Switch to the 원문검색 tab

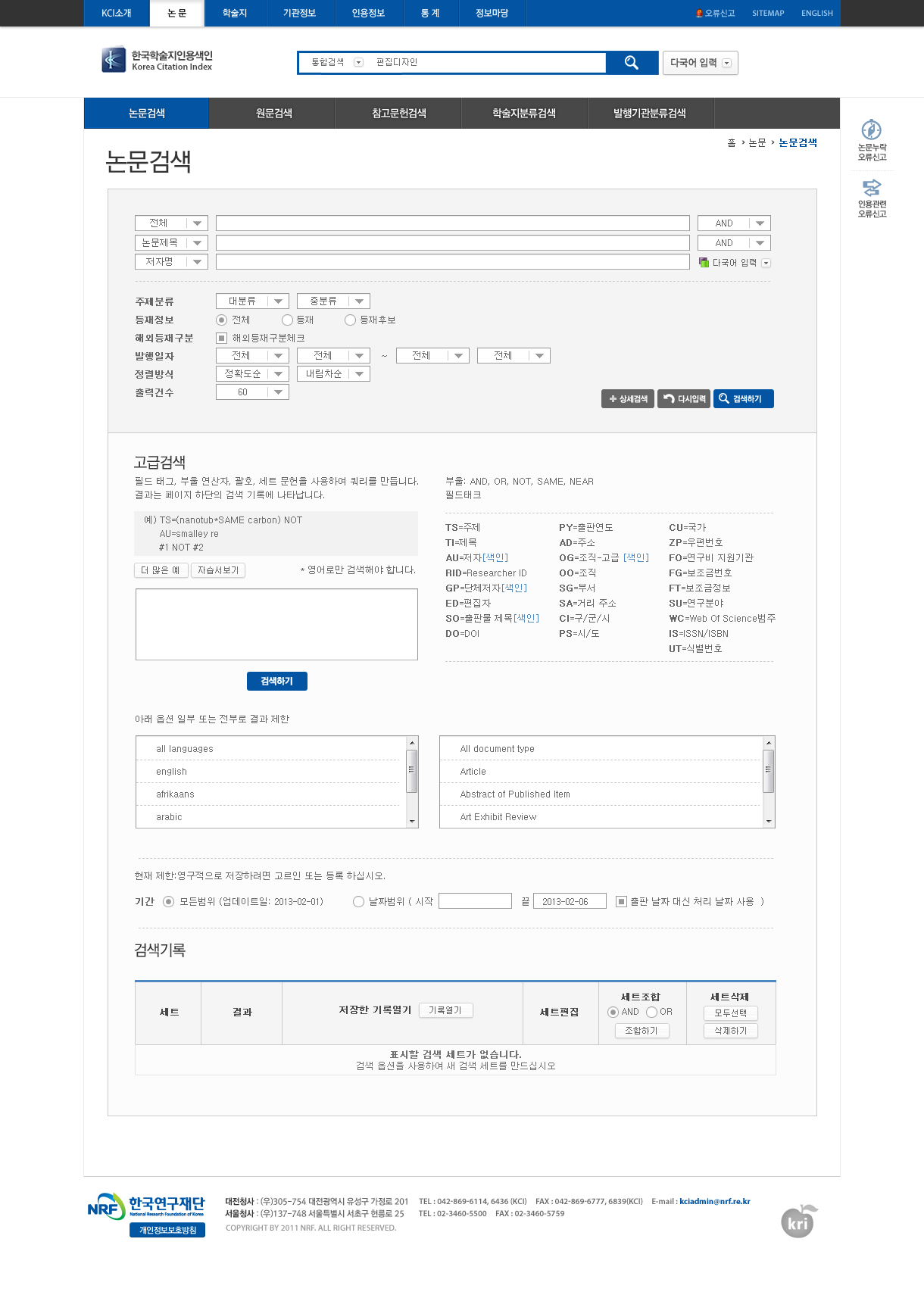click(x=274, y=114)
